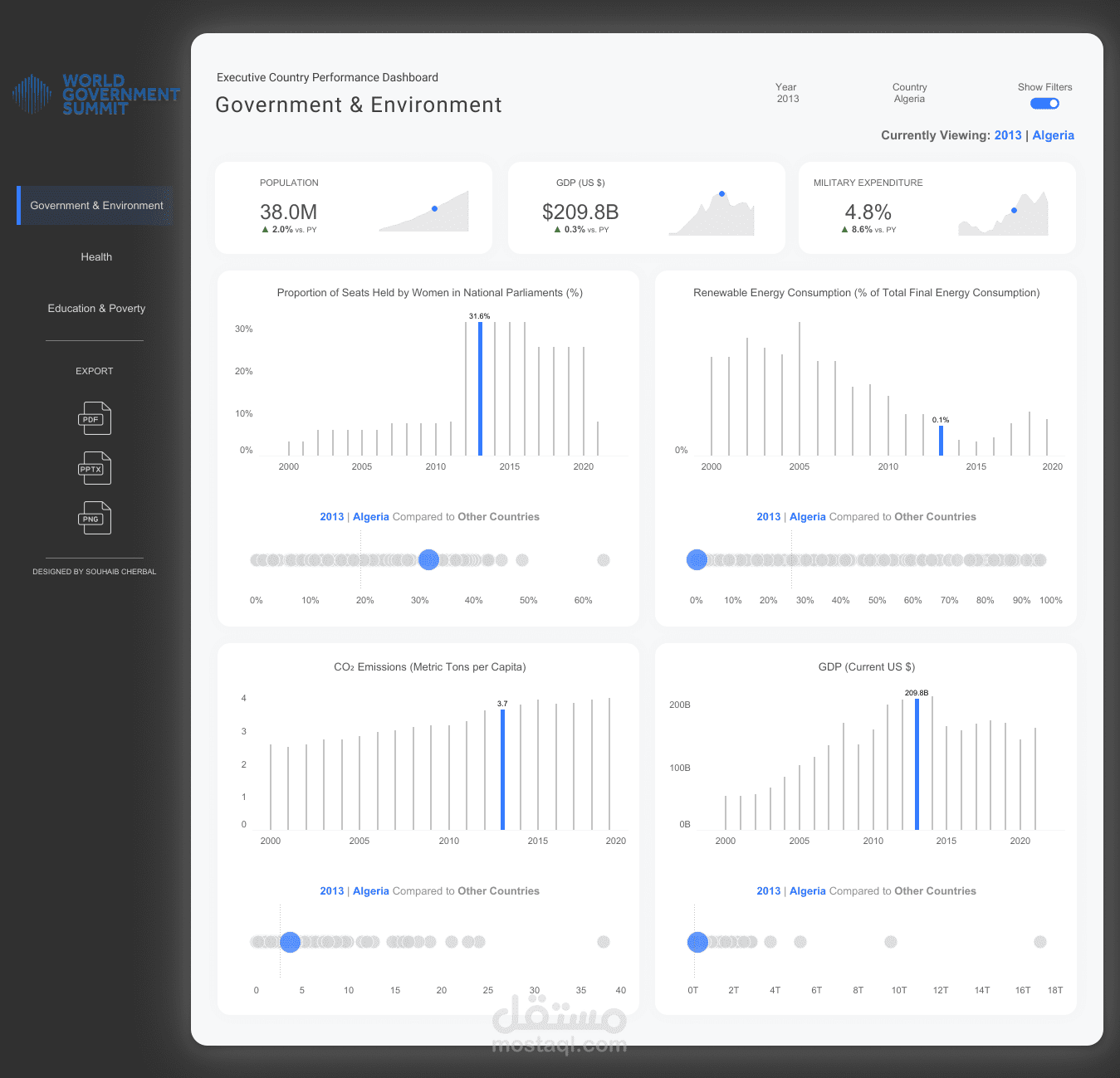Click the Population 38.0M card
This screenshot has height=1078, width=1120.
pos(354,207)
